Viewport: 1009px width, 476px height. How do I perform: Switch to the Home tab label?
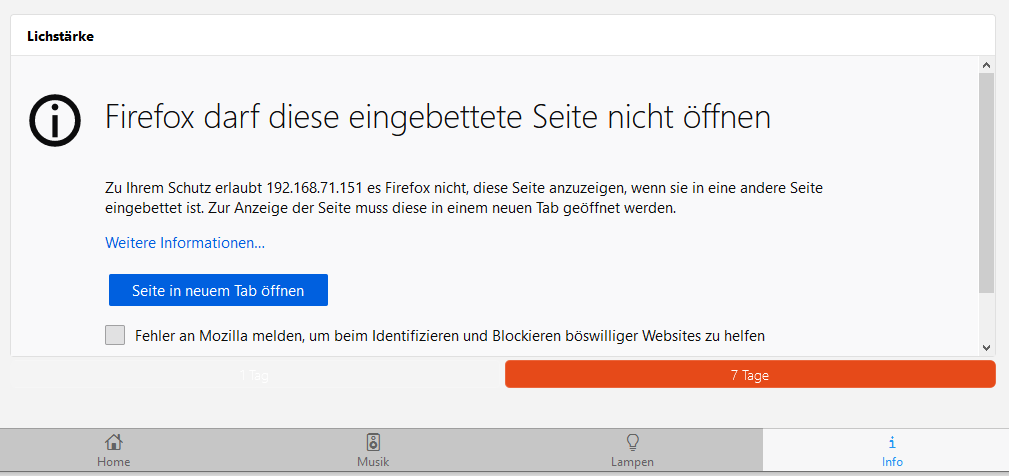coord(113,462)
